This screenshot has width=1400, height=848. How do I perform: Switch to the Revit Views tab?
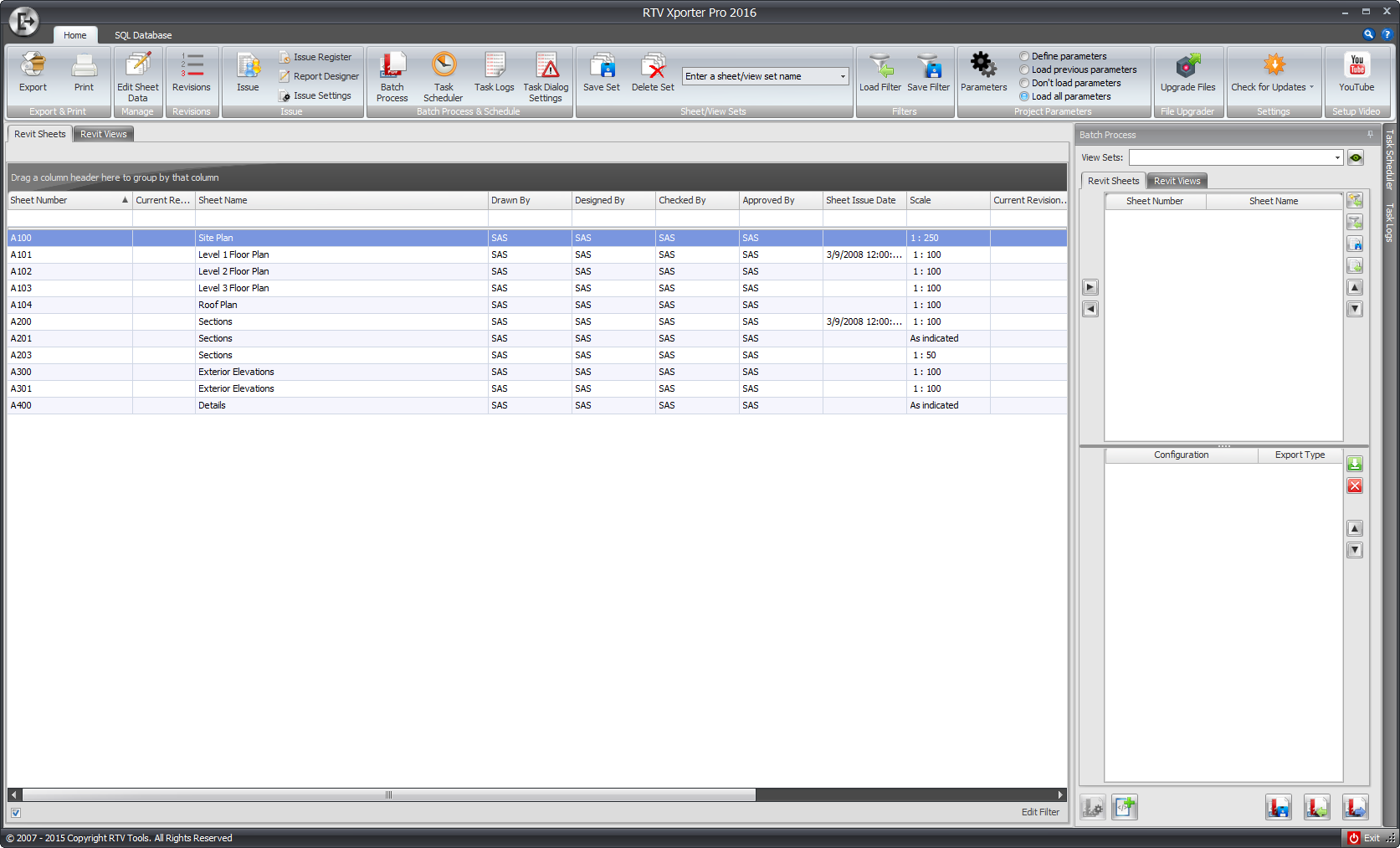click(x=103, y=133)
